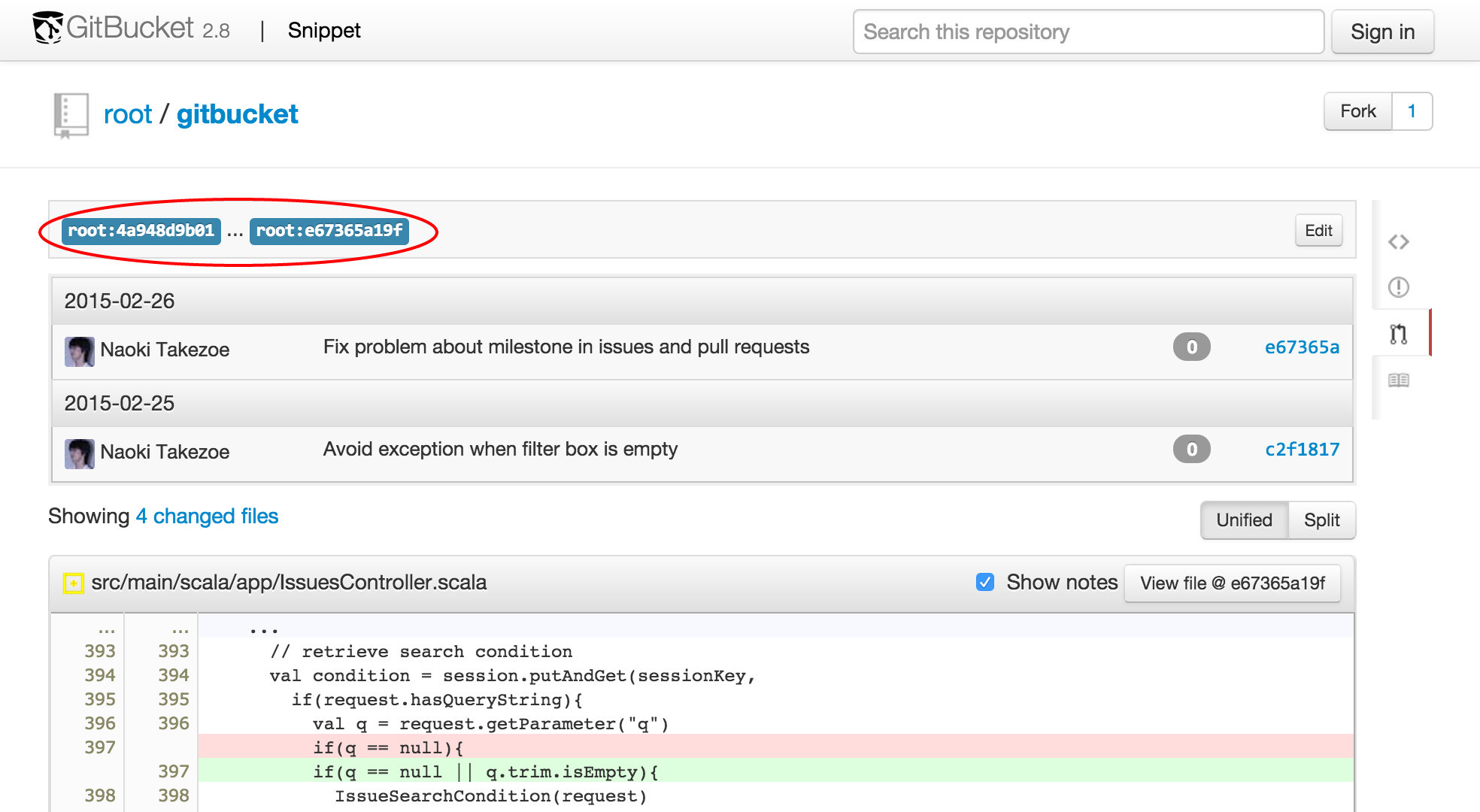Click the root:e67365a19f label

pos(329,231)
